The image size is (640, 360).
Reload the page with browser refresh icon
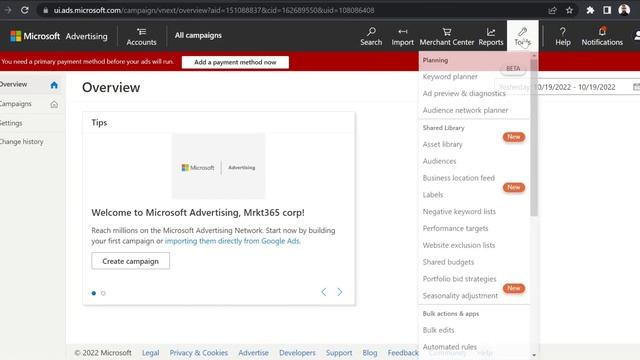coord(24,10)
